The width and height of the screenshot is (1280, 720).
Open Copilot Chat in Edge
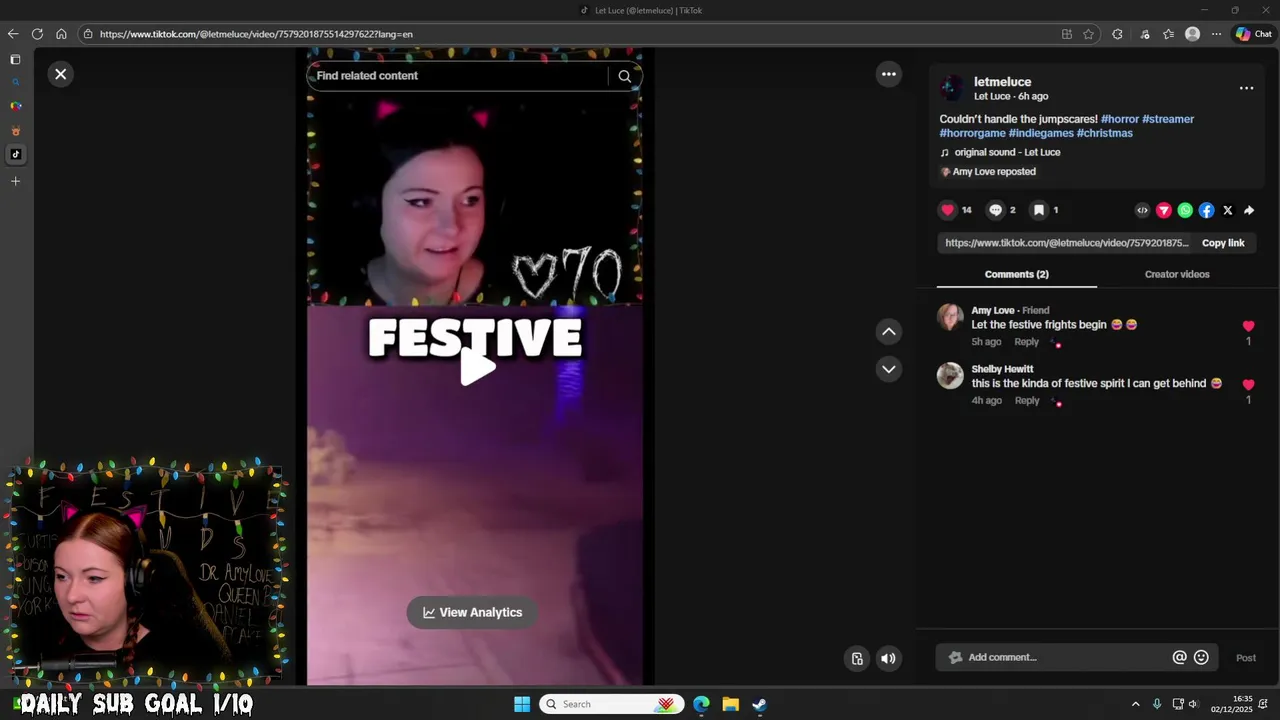1254,34
